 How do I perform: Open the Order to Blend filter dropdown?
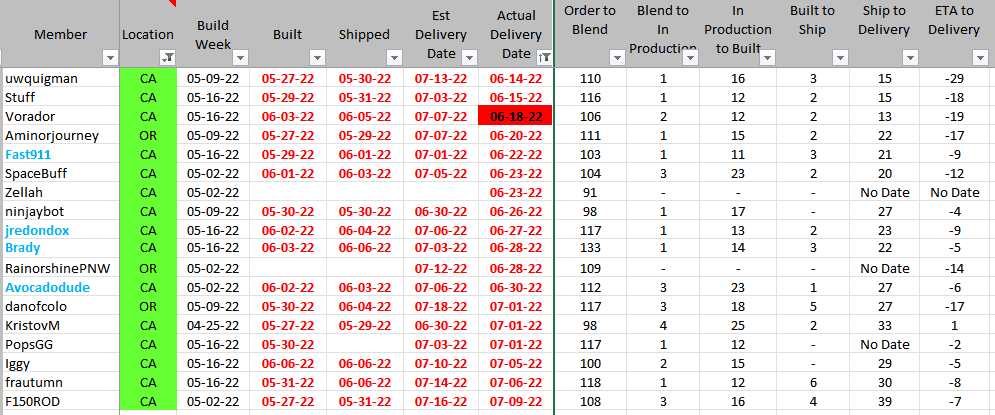[616, 57]
